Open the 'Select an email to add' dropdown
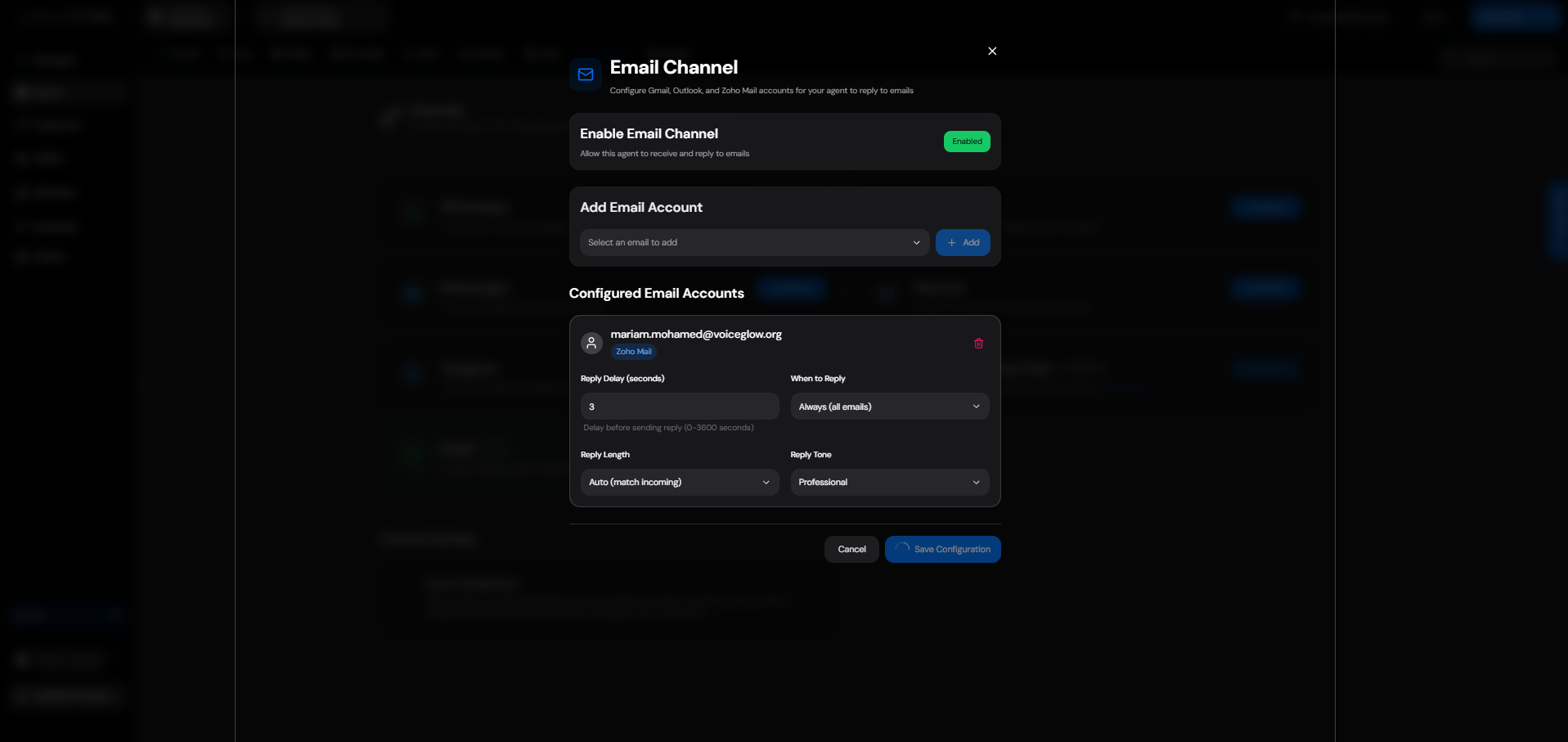Screen dimensions: 1568x742 (x=754, y=243)
